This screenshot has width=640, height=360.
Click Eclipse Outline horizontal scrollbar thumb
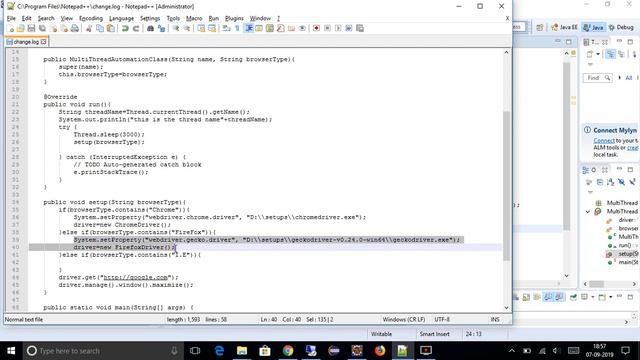coord(596,284)
